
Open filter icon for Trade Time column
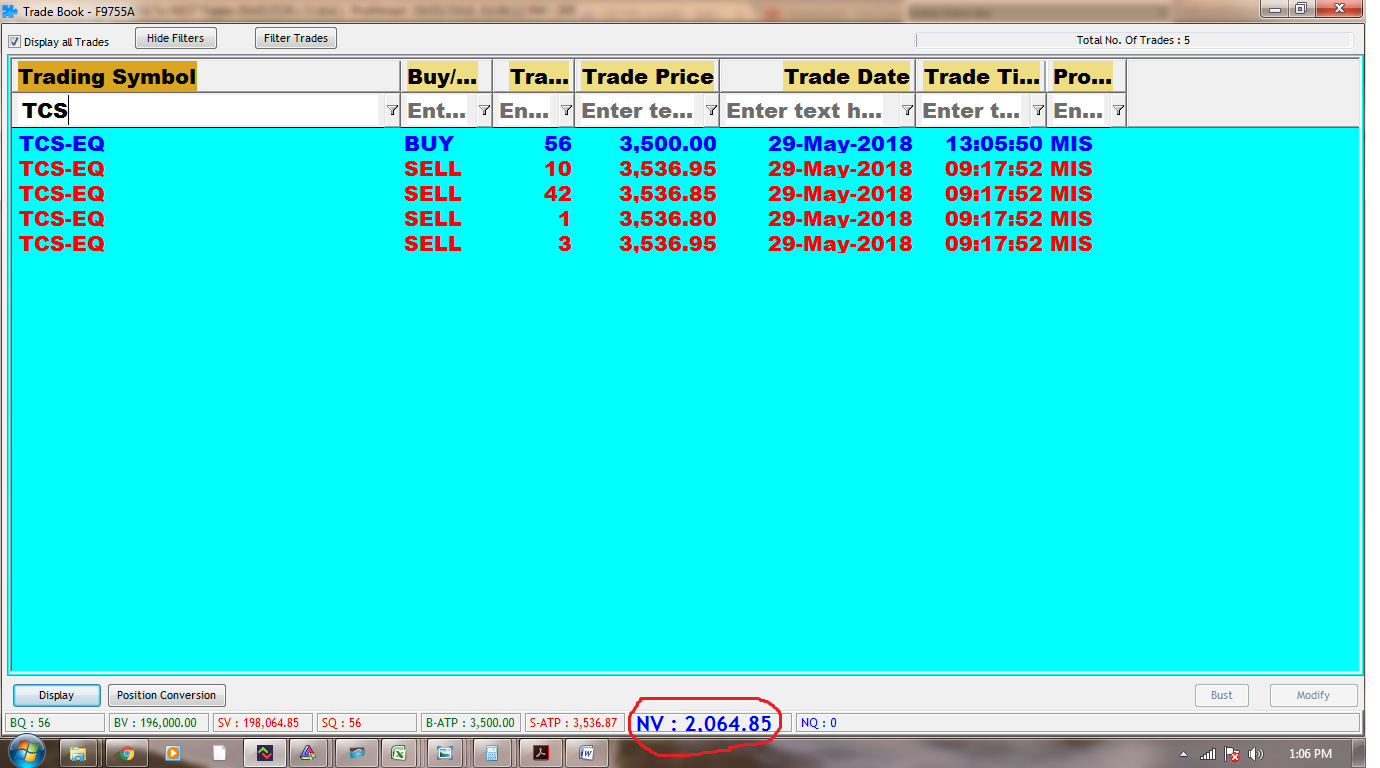point(1038,110)
